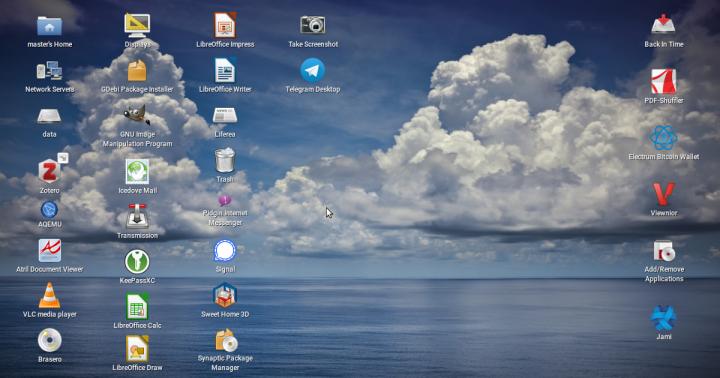Screen dimensions: 720x378
Task: Launch Icedove Mail icon
Action: (x=137, y=171)
